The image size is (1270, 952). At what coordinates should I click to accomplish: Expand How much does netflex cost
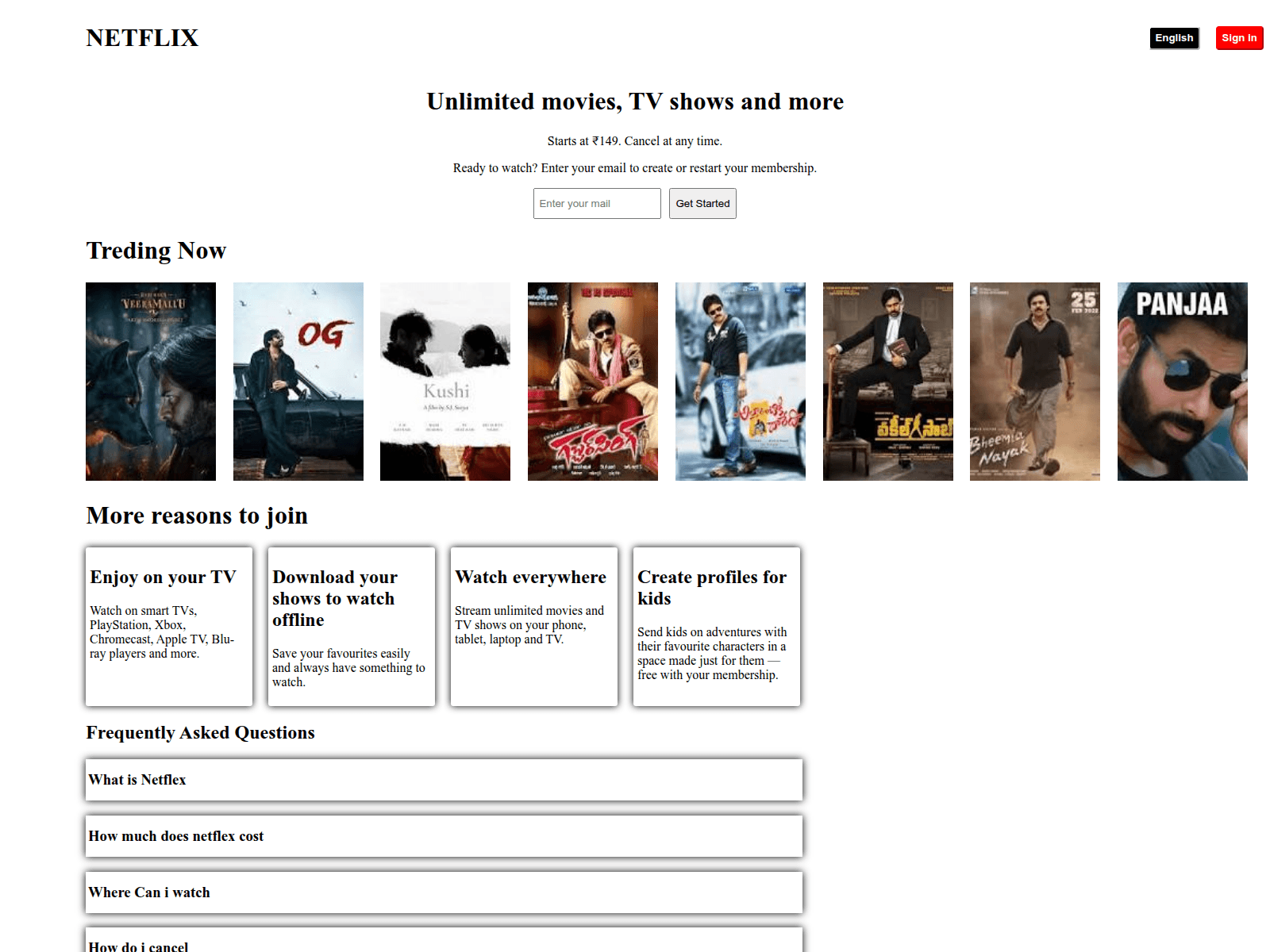(x=444, y=836)
